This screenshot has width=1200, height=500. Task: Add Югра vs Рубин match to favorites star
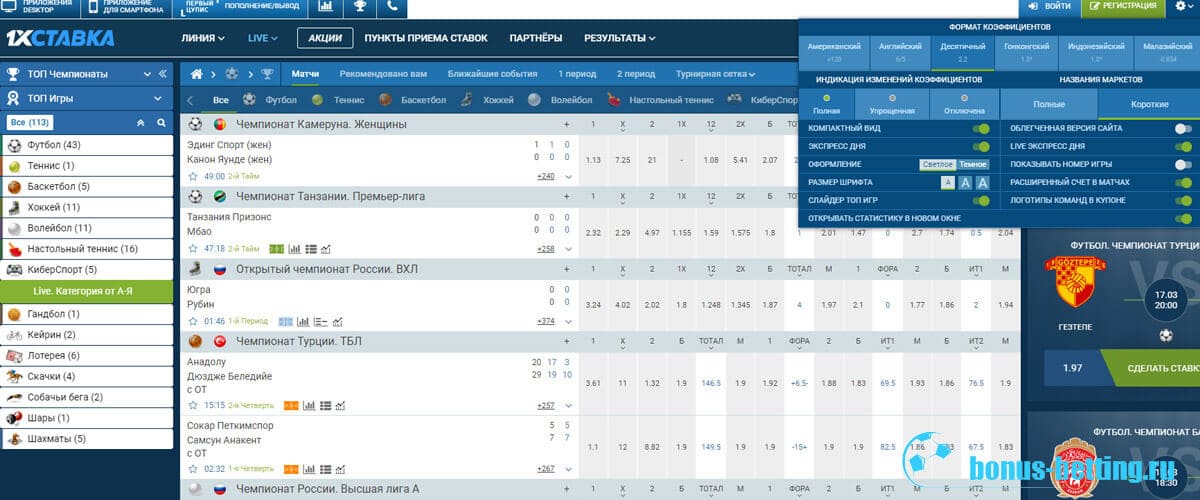[193, 321]
